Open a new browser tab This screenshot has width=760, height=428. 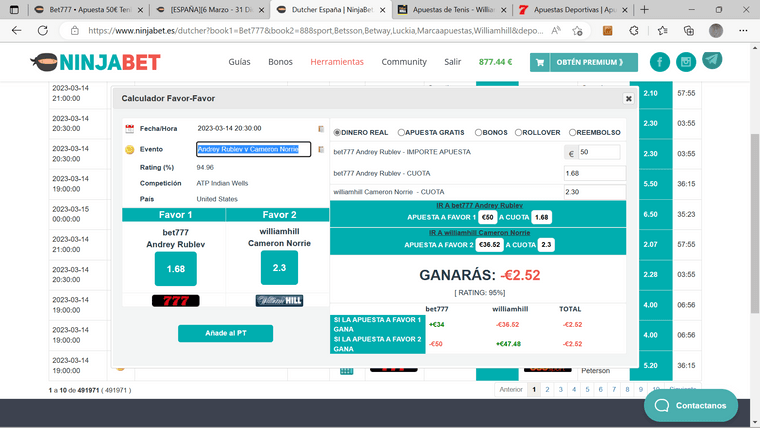click(x=644, y=10)
